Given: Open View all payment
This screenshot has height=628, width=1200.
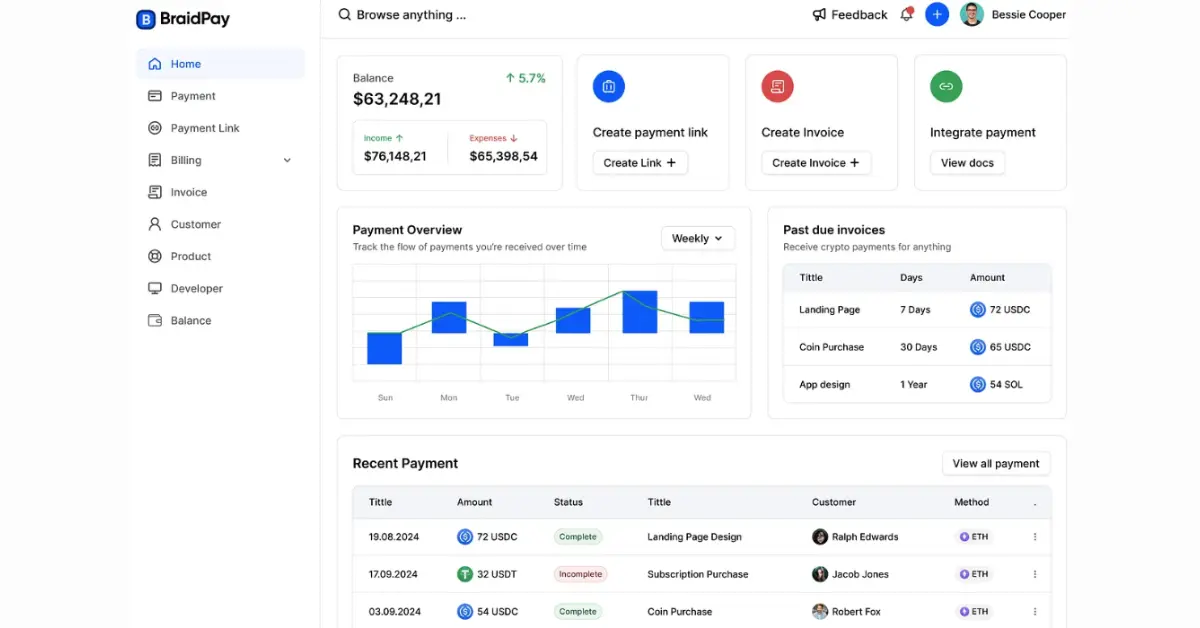Looking at the screenshot, I should point(995,463).
